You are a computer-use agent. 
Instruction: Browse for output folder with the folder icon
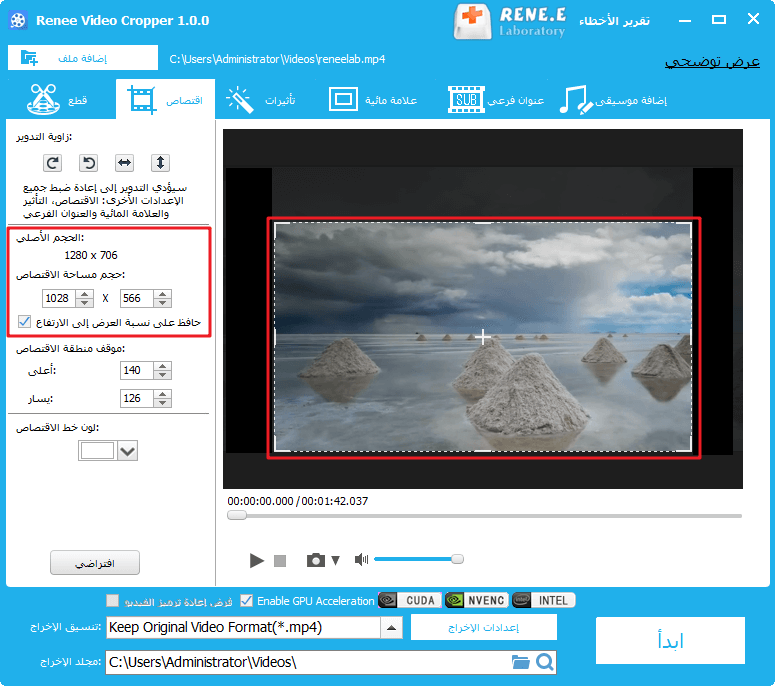point(520,662)
